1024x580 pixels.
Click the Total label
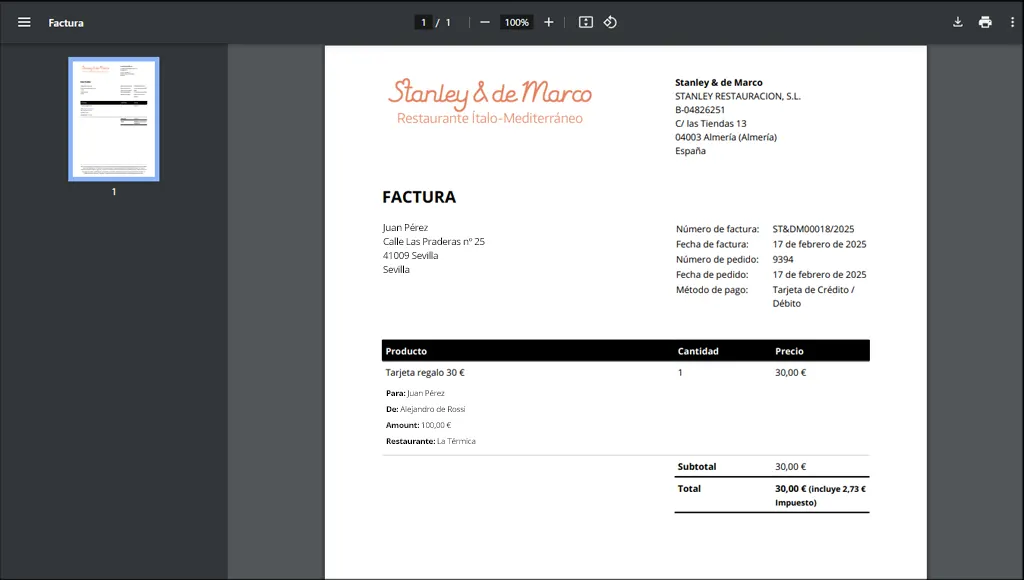pyautogui.click(x=689, y=489)
